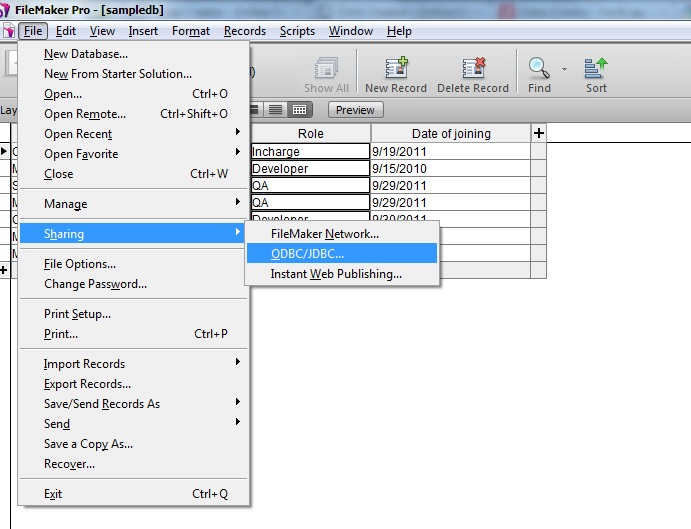The image size is (691, 529).
Task: Choose New From Starter Solution...
Action: point(134,74)
